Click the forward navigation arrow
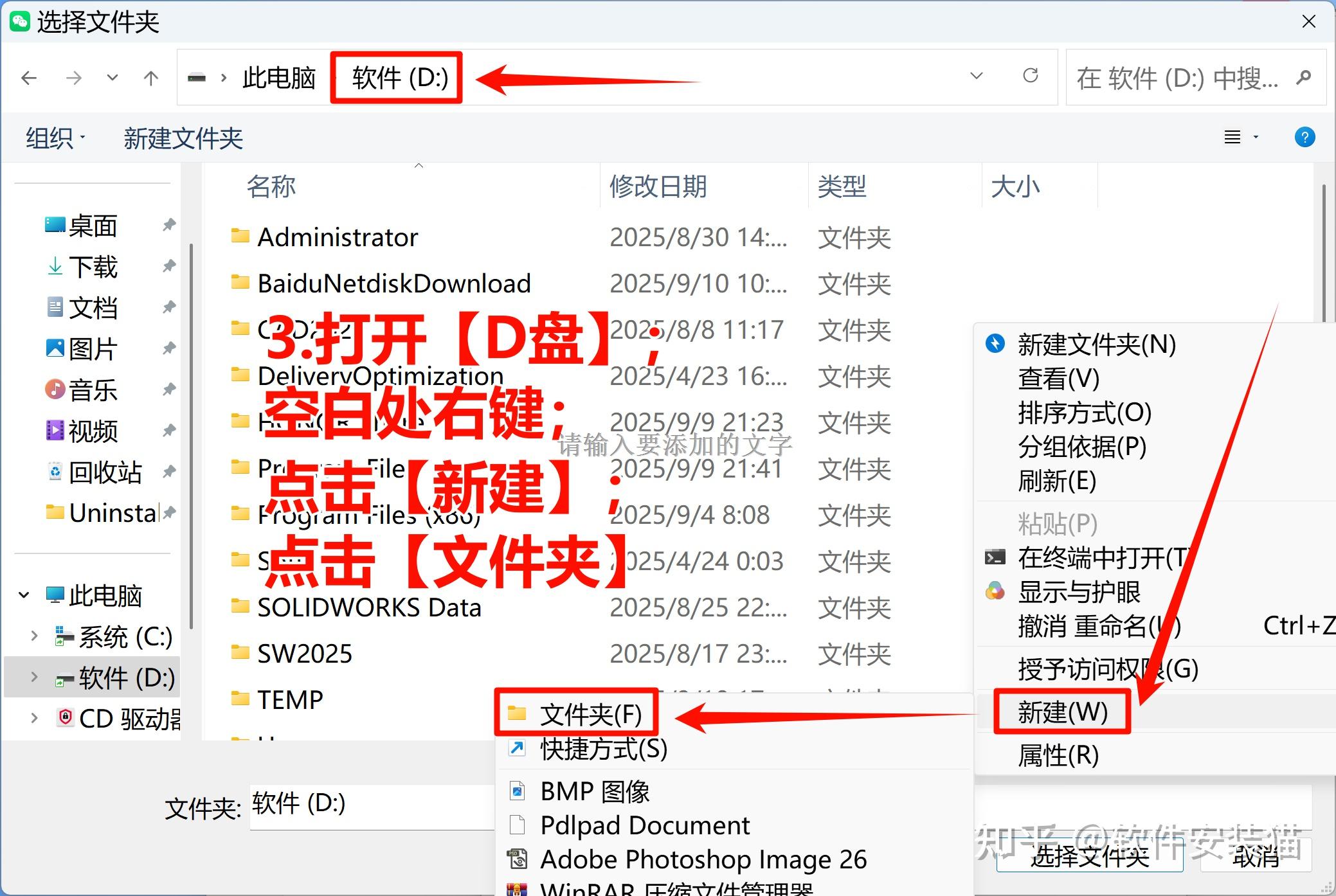1336x896 pixels. click(74, 78)
